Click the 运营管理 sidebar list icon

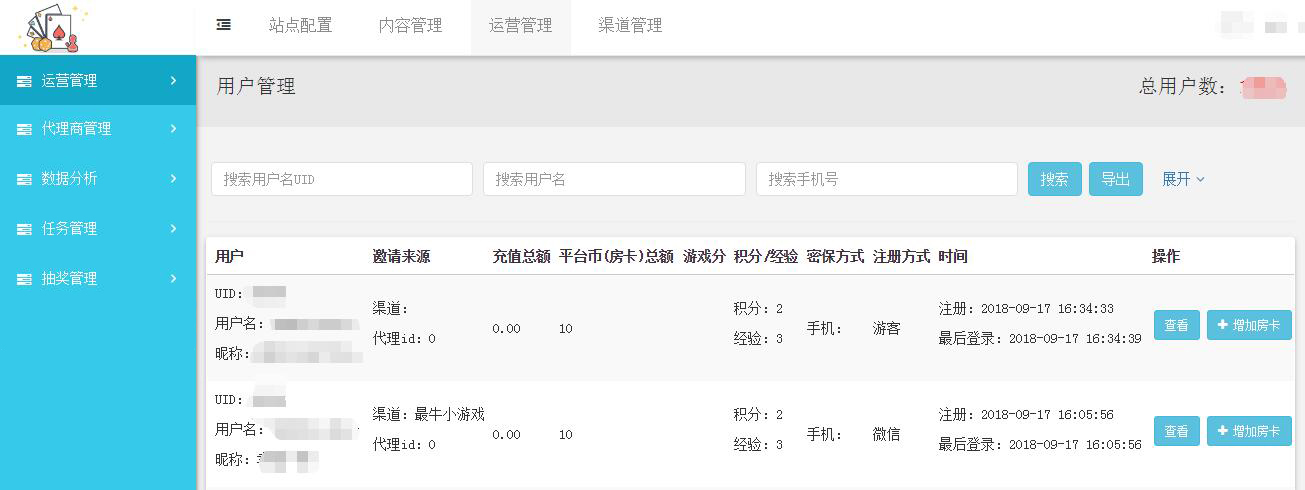click(24, 81)
